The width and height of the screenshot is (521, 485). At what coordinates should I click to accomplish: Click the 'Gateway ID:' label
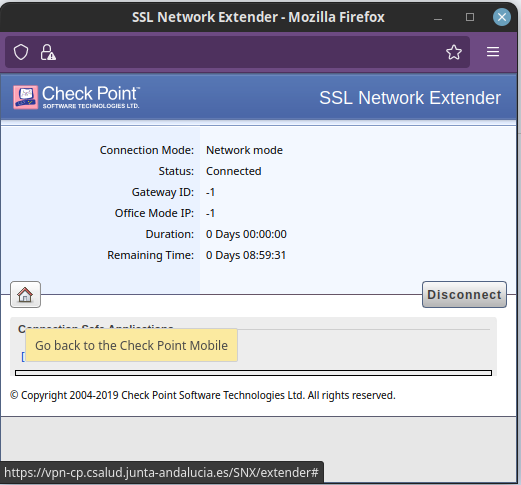coord(163,192)
